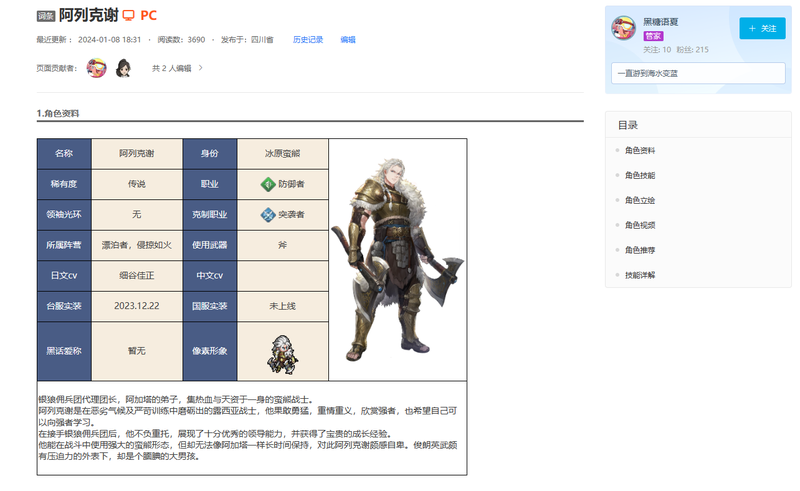Image resolution: width=800 pixels, height=491 pixels.
Task: Follow the author with 关注 button
Action: 762,28
